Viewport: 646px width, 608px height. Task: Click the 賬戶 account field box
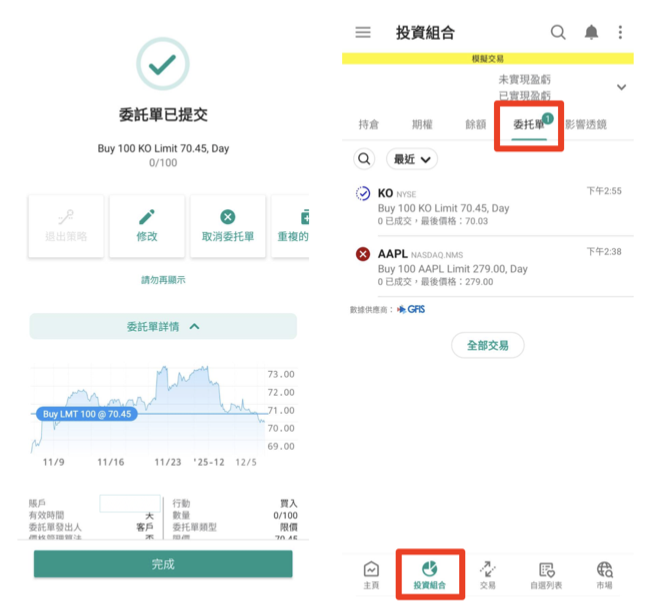point(130,503)
